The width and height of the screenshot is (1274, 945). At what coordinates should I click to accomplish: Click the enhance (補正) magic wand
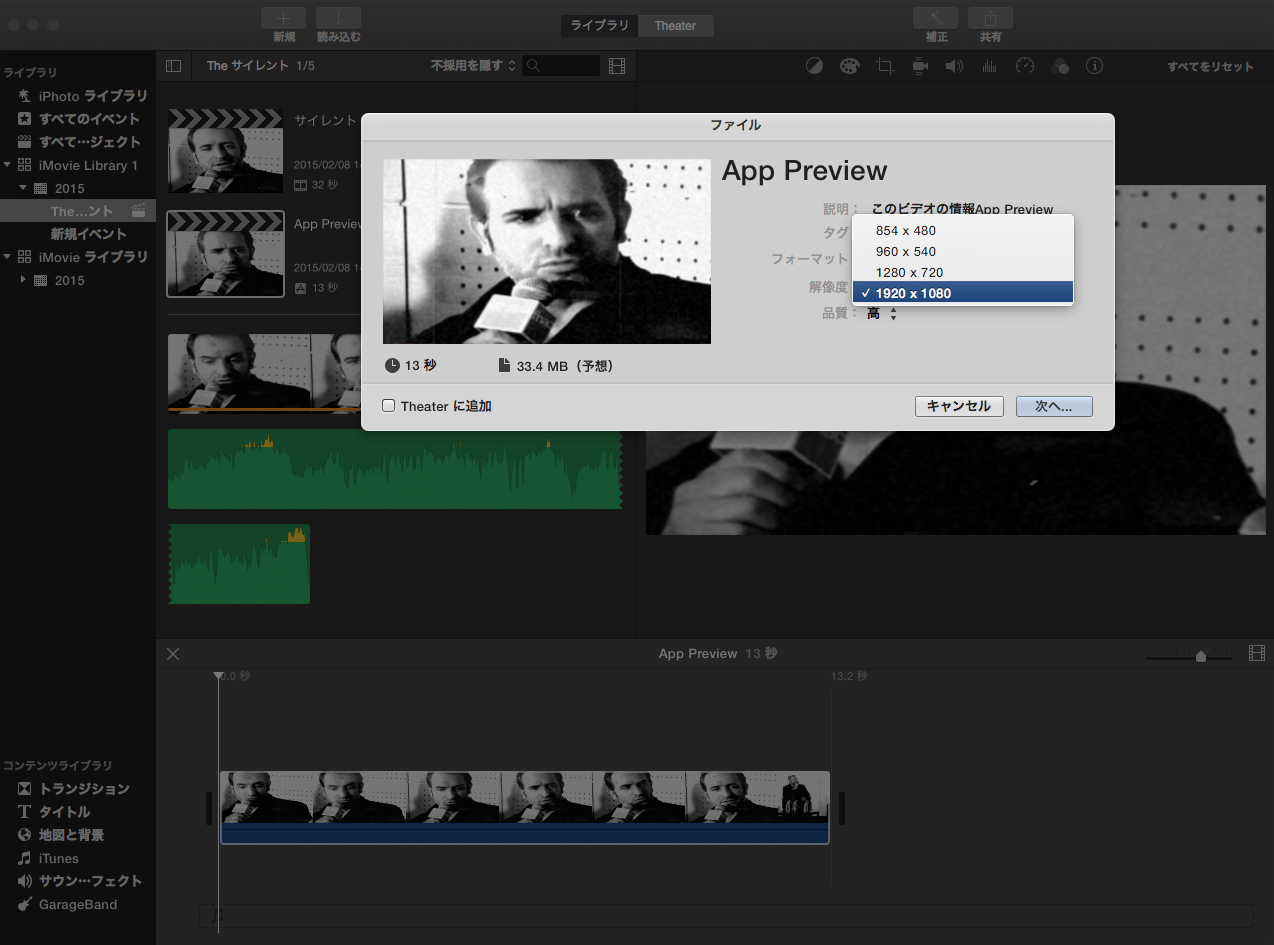pos(935,19)
